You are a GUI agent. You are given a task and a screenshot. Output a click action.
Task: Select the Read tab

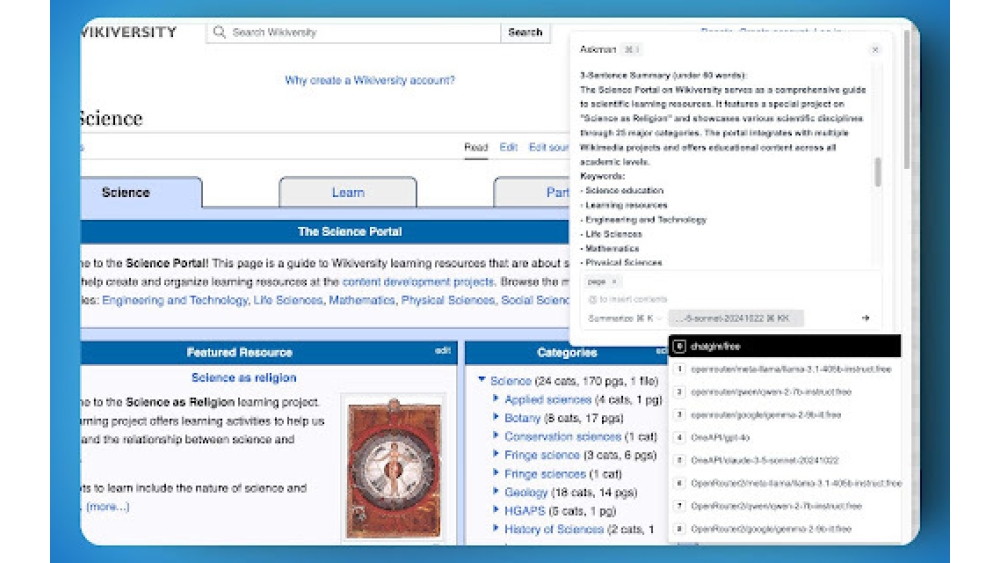[476, 147]
